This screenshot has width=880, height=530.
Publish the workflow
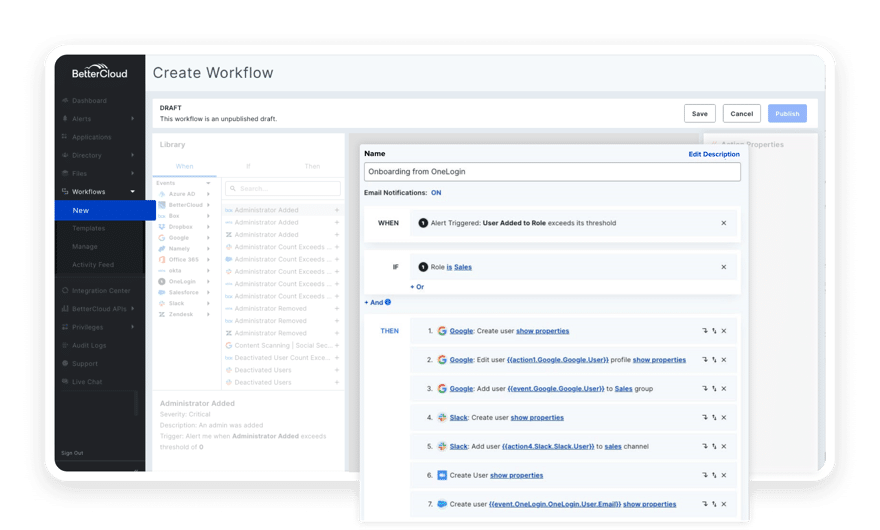[x=787, y=113]
